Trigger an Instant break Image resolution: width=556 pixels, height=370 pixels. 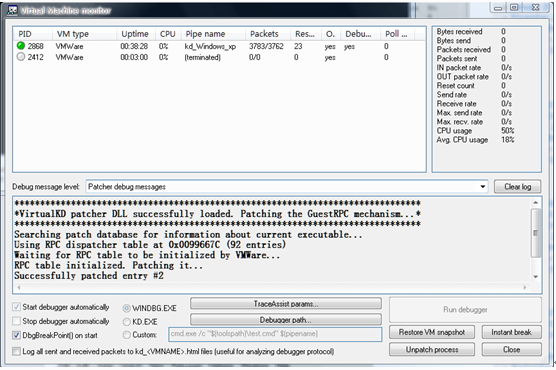[511, 332]
